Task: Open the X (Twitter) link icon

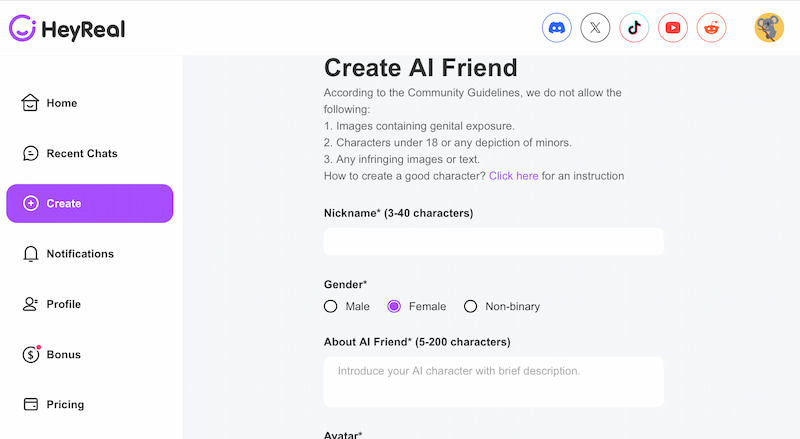Action: point(595,28)
